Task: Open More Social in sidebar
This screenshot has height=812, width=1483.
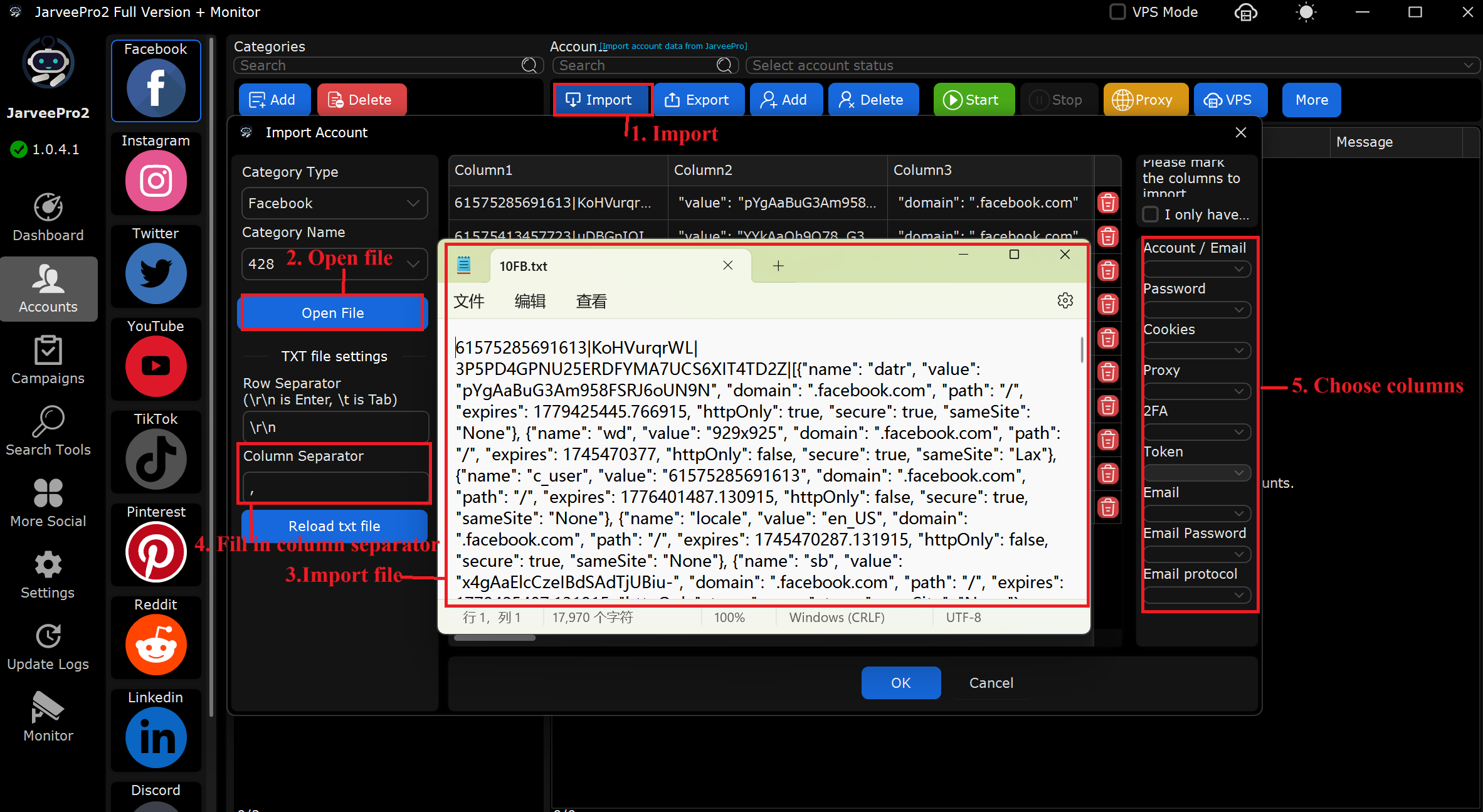Action: (x=48, y=503)
